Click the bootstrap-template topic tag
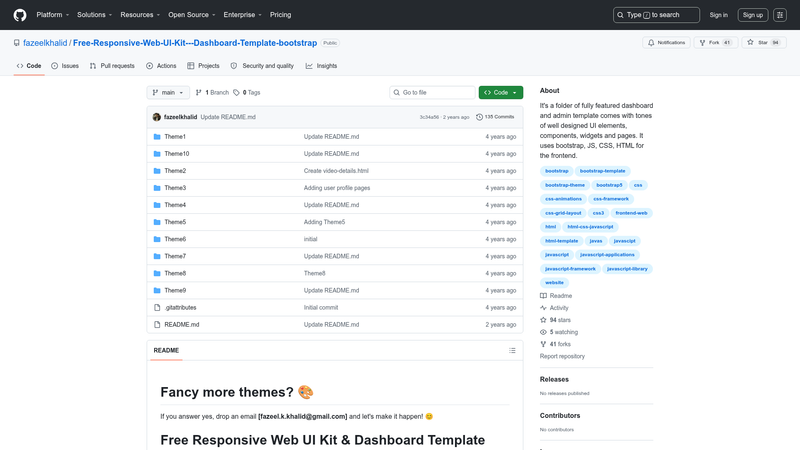The image size is (800, 450). click(602, 171)
